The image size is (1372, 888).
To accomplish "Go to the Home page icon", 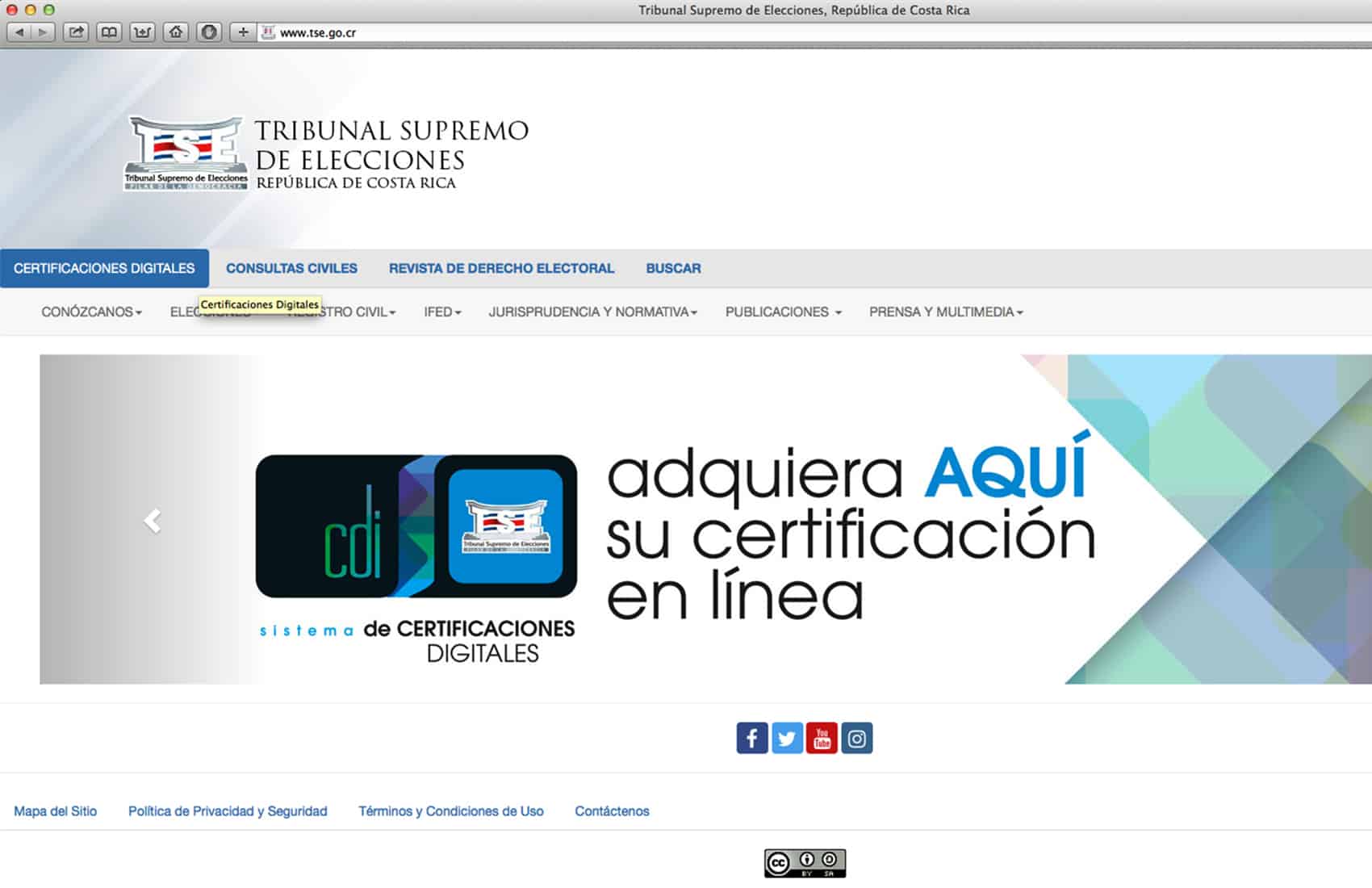I will [x=176, y=32].
